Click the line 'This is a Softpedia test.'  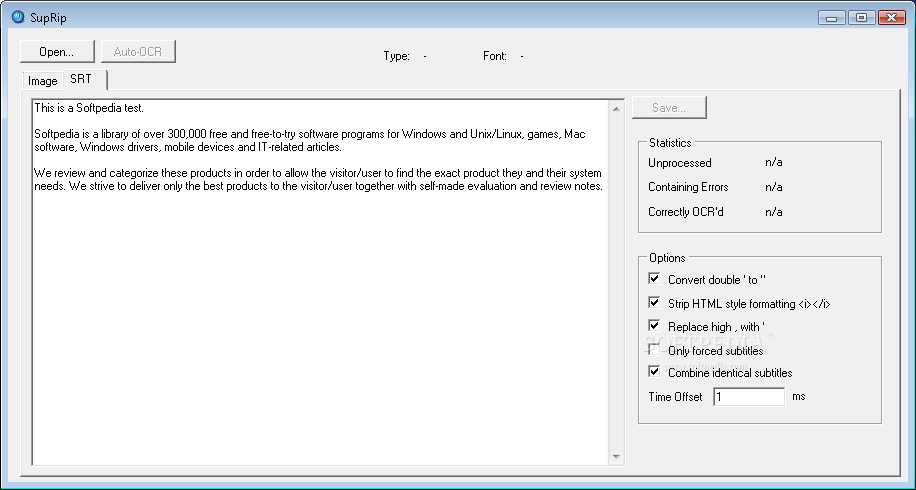click(x=89, y=108)
